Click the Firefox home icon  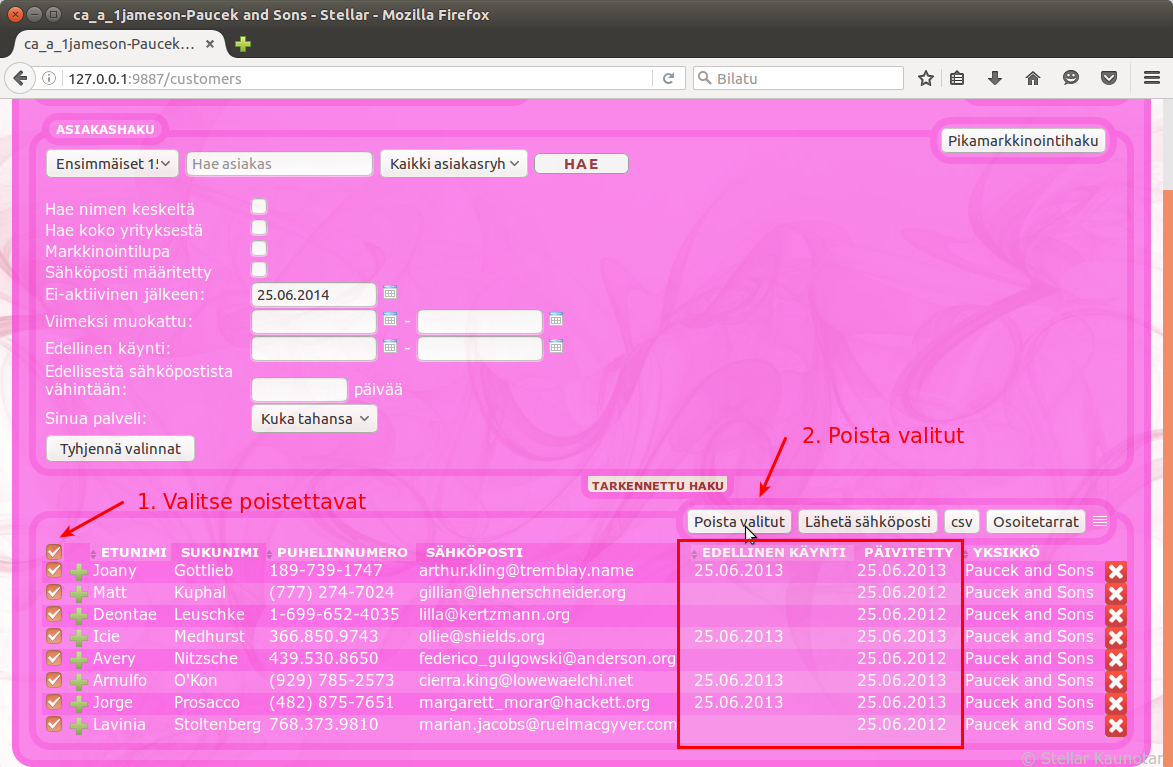click(x=1033, y=78)
